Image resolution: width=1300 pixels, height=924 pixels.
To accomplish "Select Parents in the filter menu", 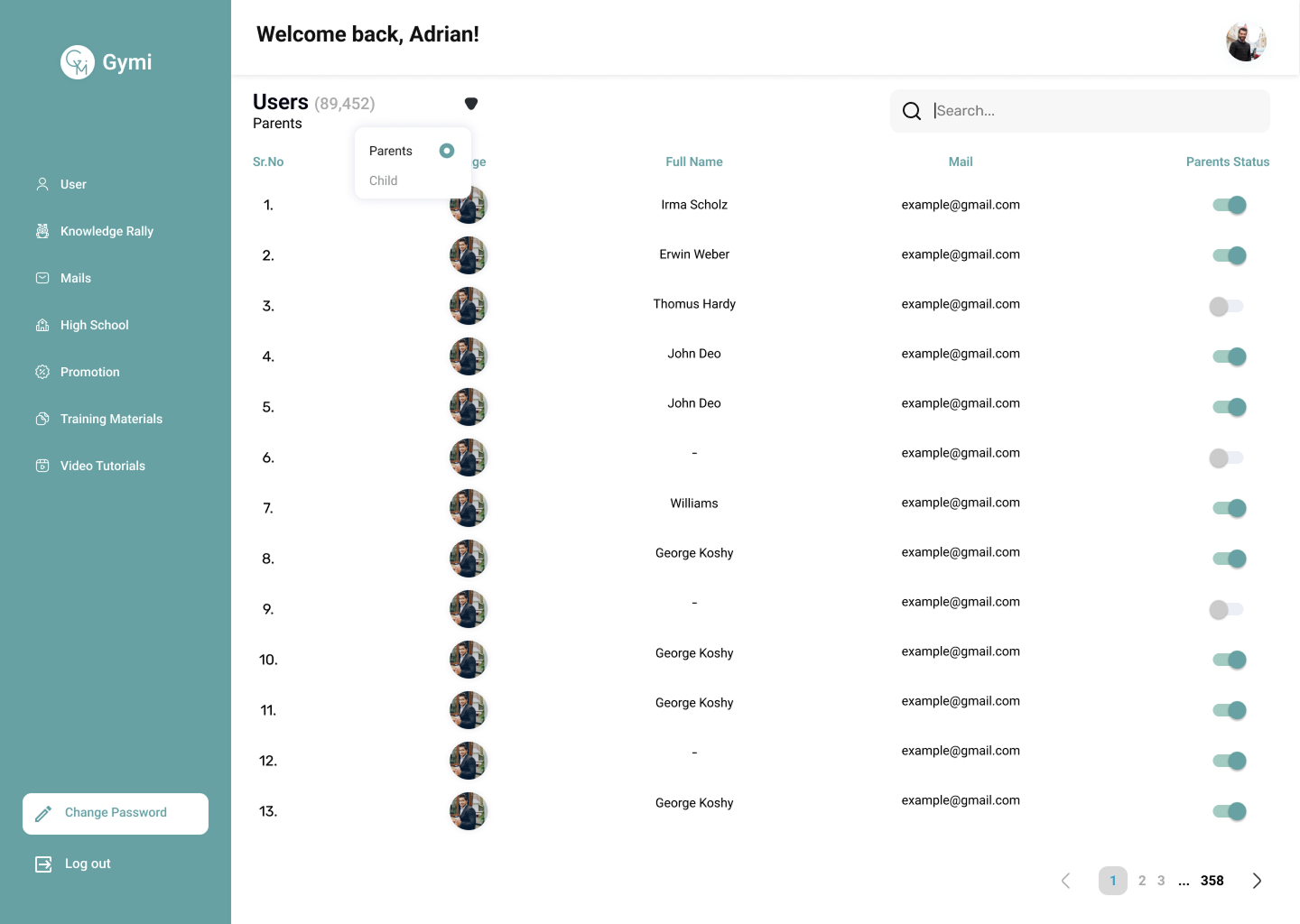I will point(390,151).
